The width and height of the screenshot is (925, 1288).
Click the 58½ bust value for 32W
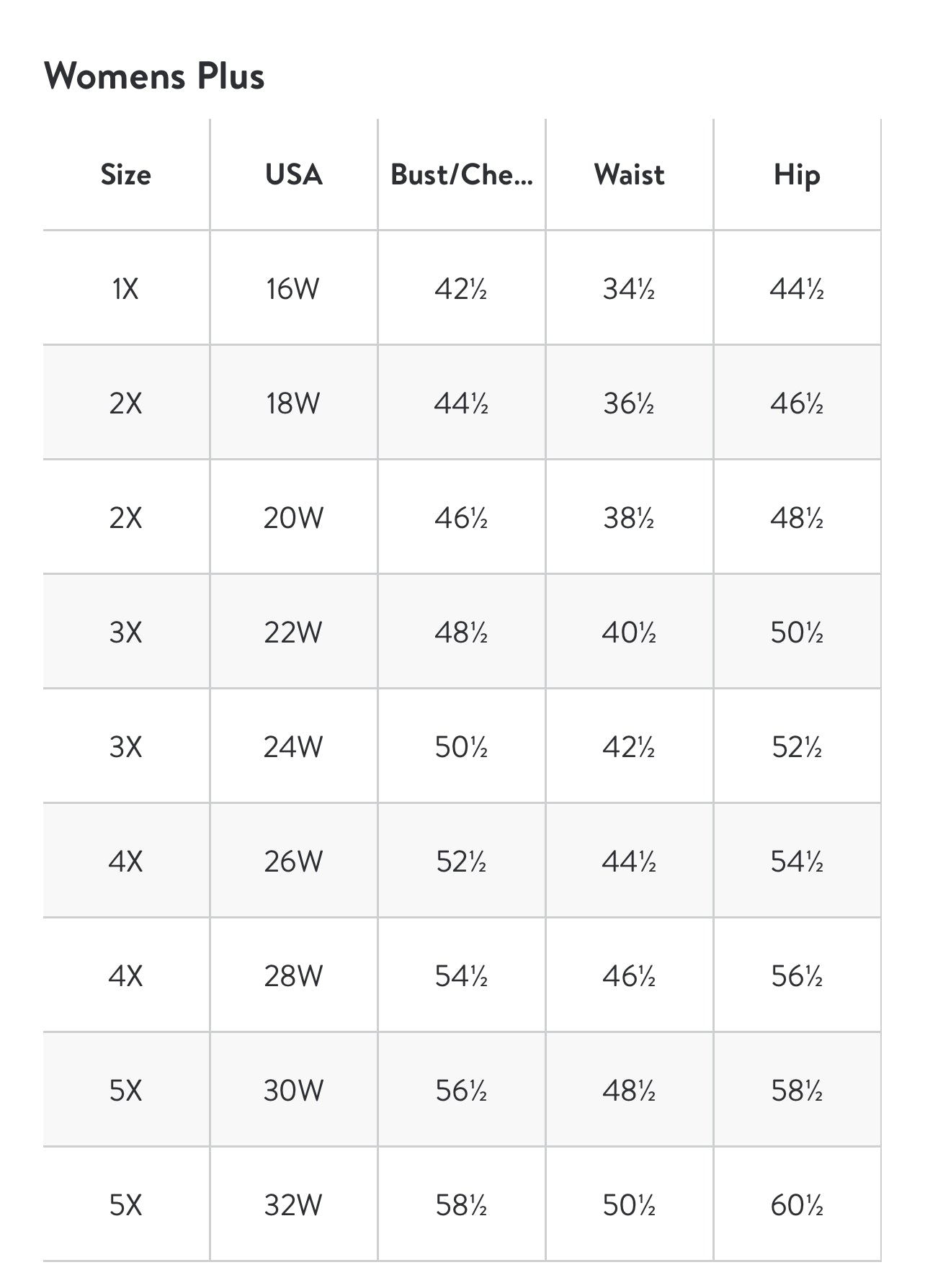click(x=461, y=1205)
